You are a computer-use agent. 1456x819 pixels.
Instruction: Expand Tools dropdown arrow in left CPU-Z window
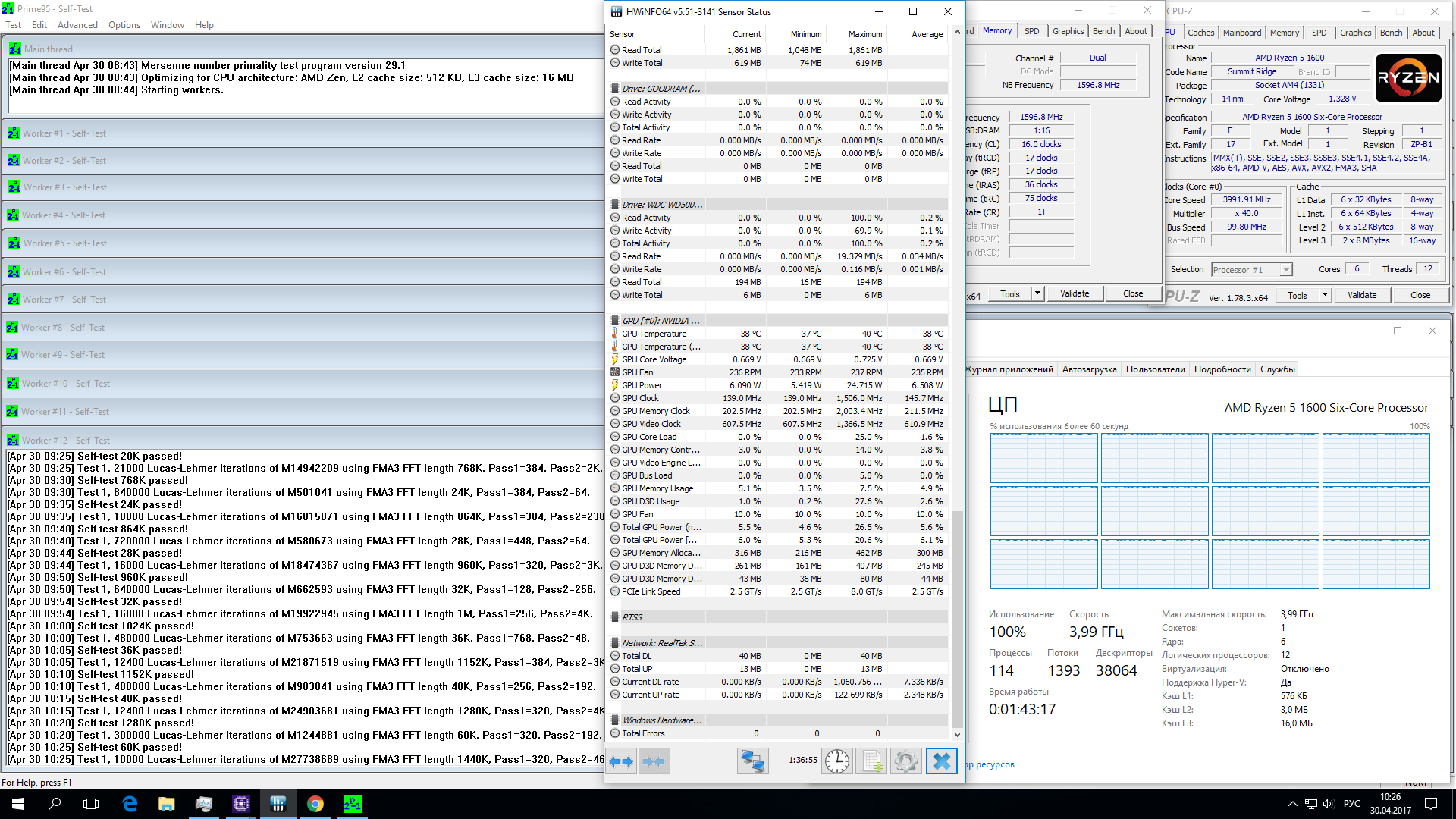point(1037,293)
